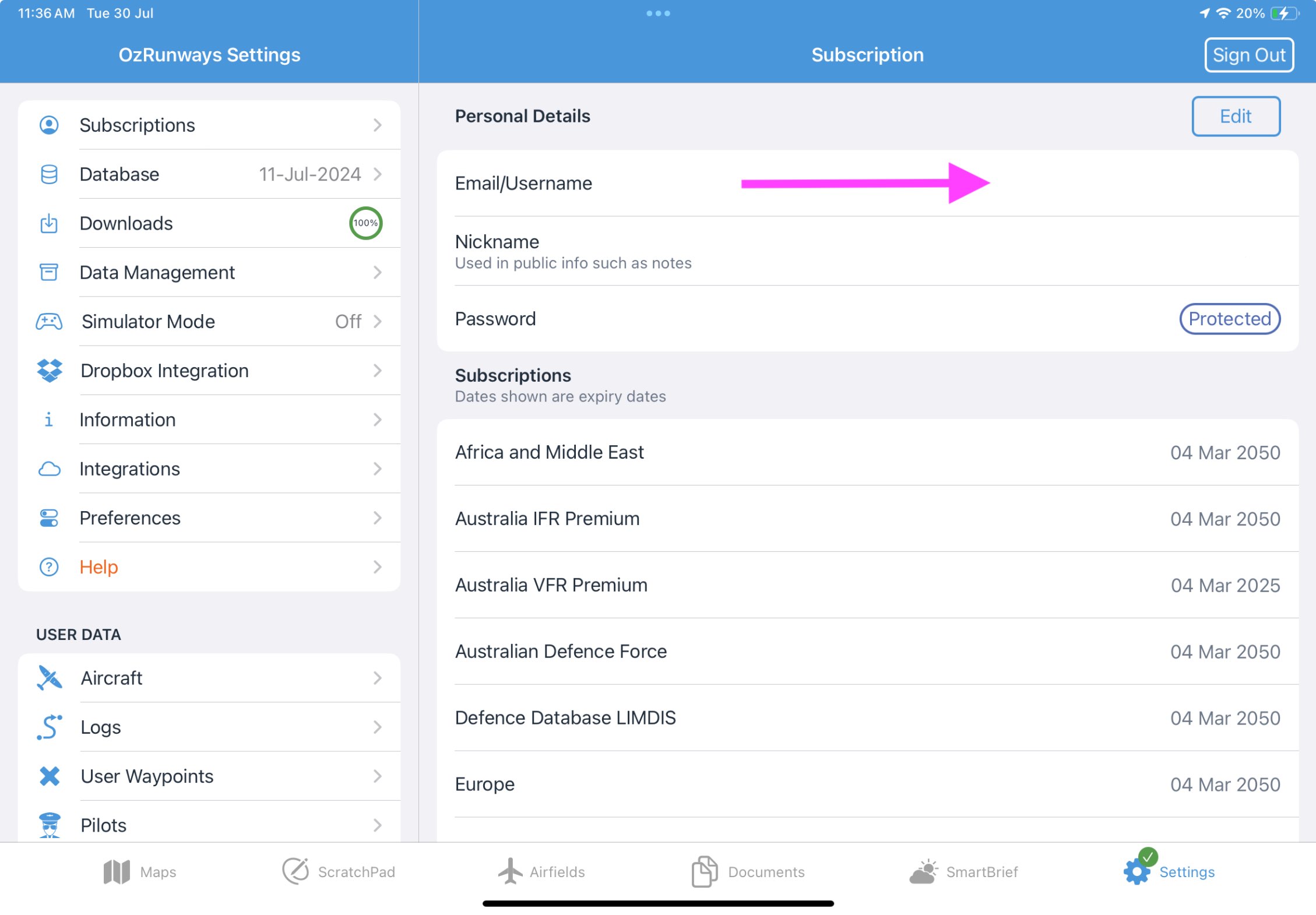
Task: Tap the Pilots icon
Action: [50, 825]
